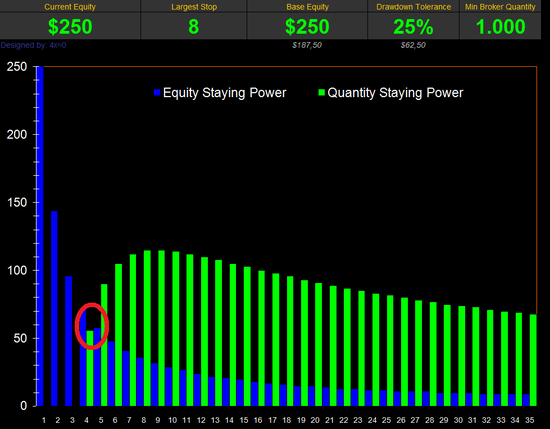
Task: Click the green Quantity Staying Power legend swatch
Action: click(x=322, y=93)
